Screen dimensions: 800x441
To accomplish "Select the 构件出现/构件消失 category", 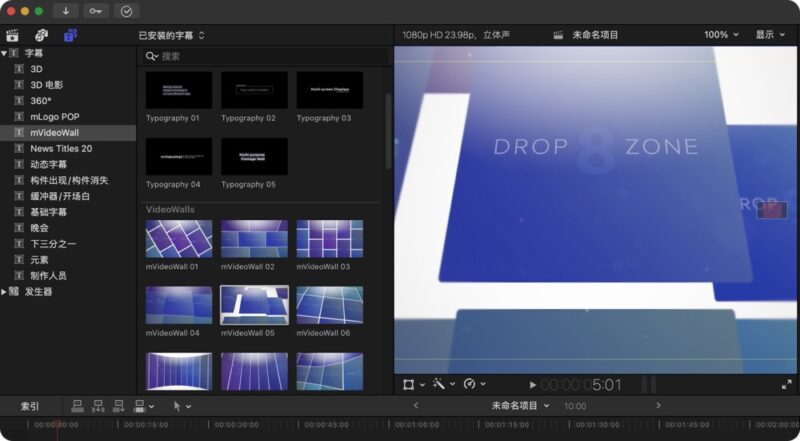I will (68, 180).
